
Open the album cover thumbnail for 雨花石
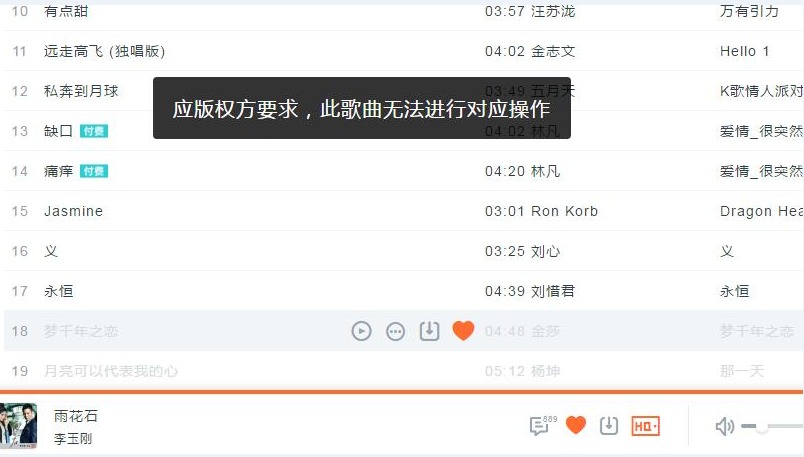[x=18, y=426]
